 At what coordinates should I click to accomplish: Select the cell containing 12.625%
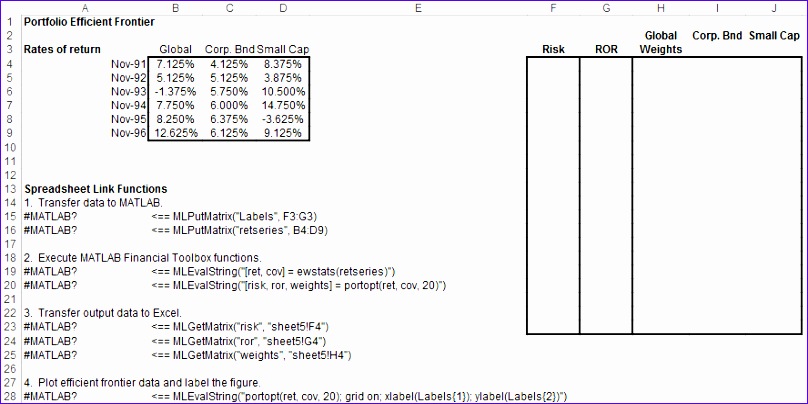175,133
